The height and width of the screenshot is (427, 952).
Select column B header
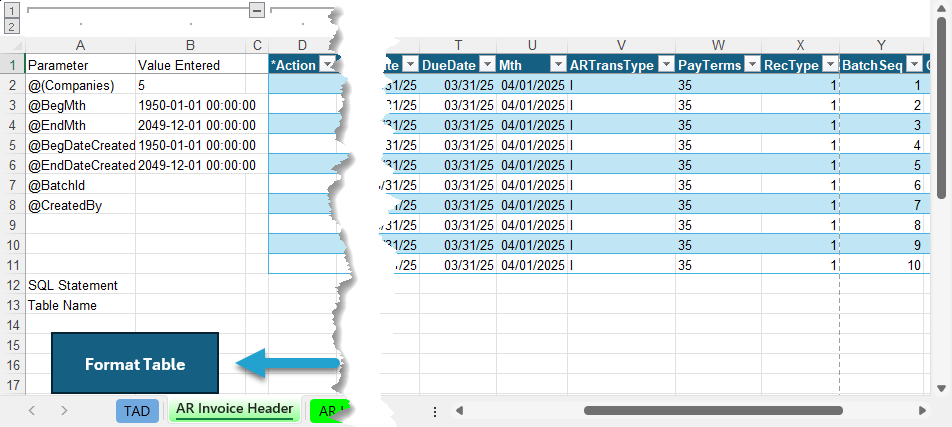[x=191, y=46]
